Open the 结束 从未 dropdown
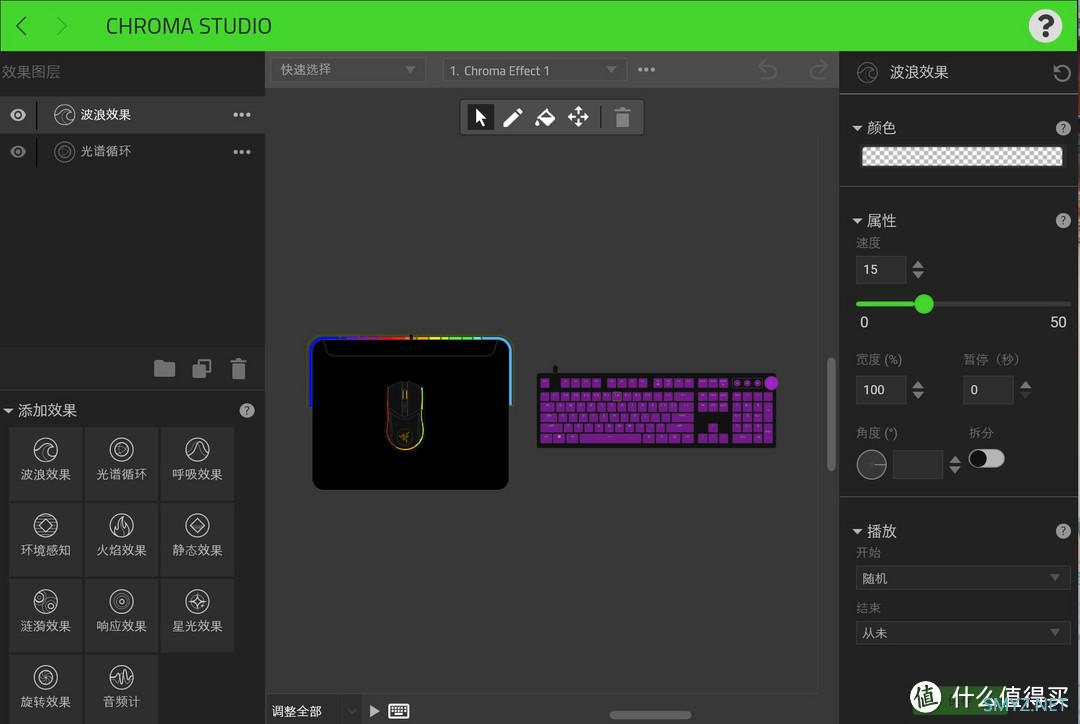This screenshot has width=1080, height=724. tap(962, 632)
